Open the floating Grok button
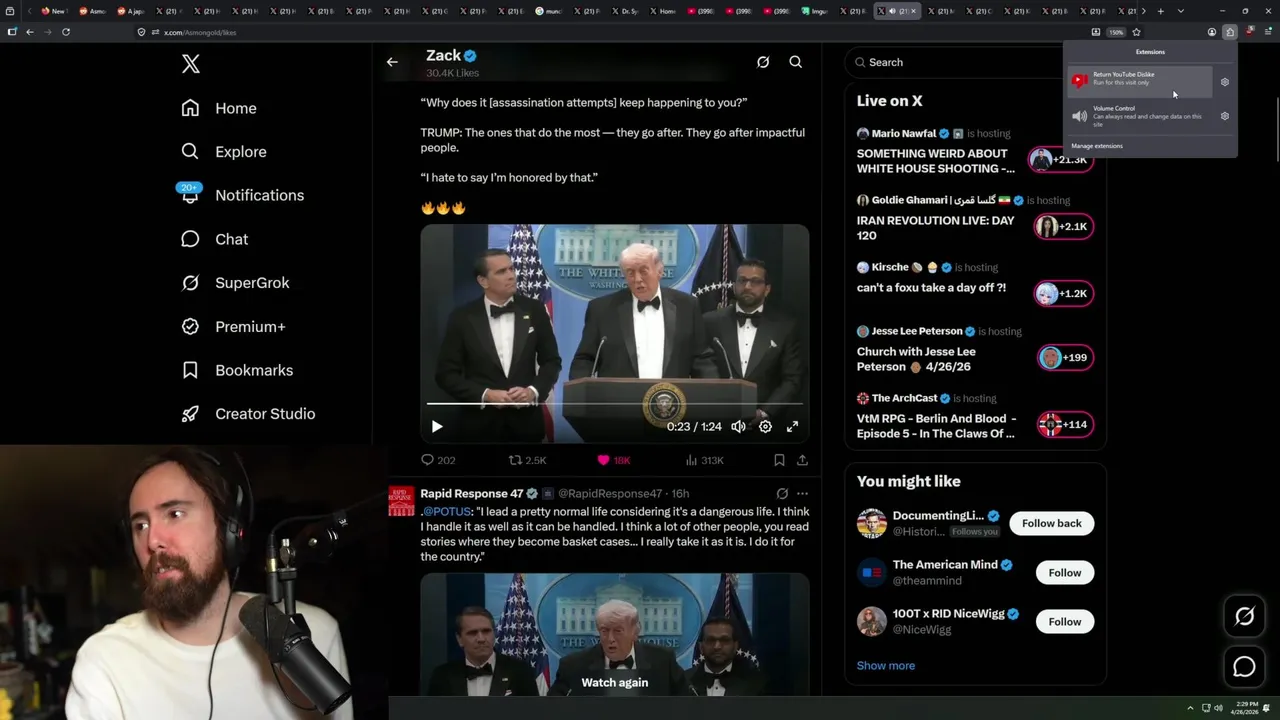 click(x=1244, y=617)
